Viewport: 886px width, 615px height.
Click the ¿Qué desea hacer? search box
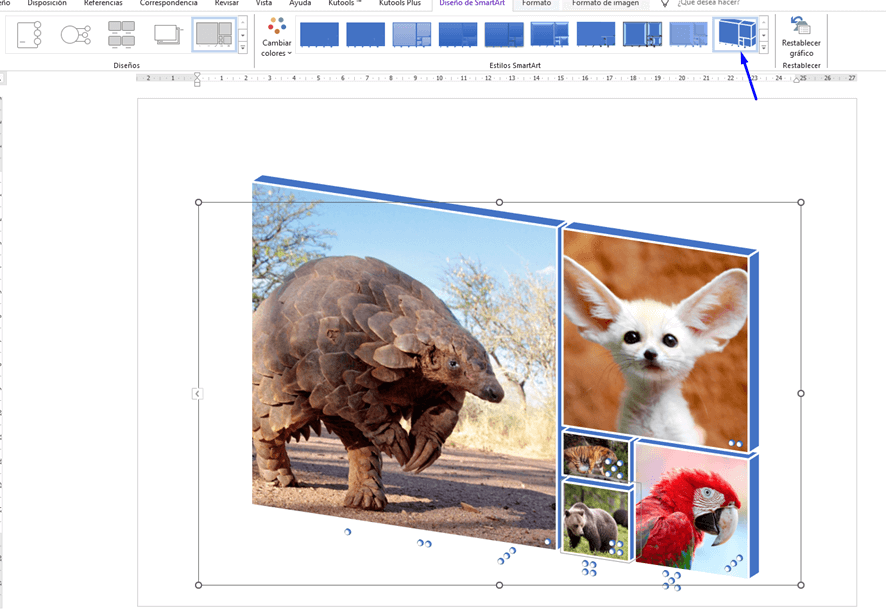(x=708, y=4)
